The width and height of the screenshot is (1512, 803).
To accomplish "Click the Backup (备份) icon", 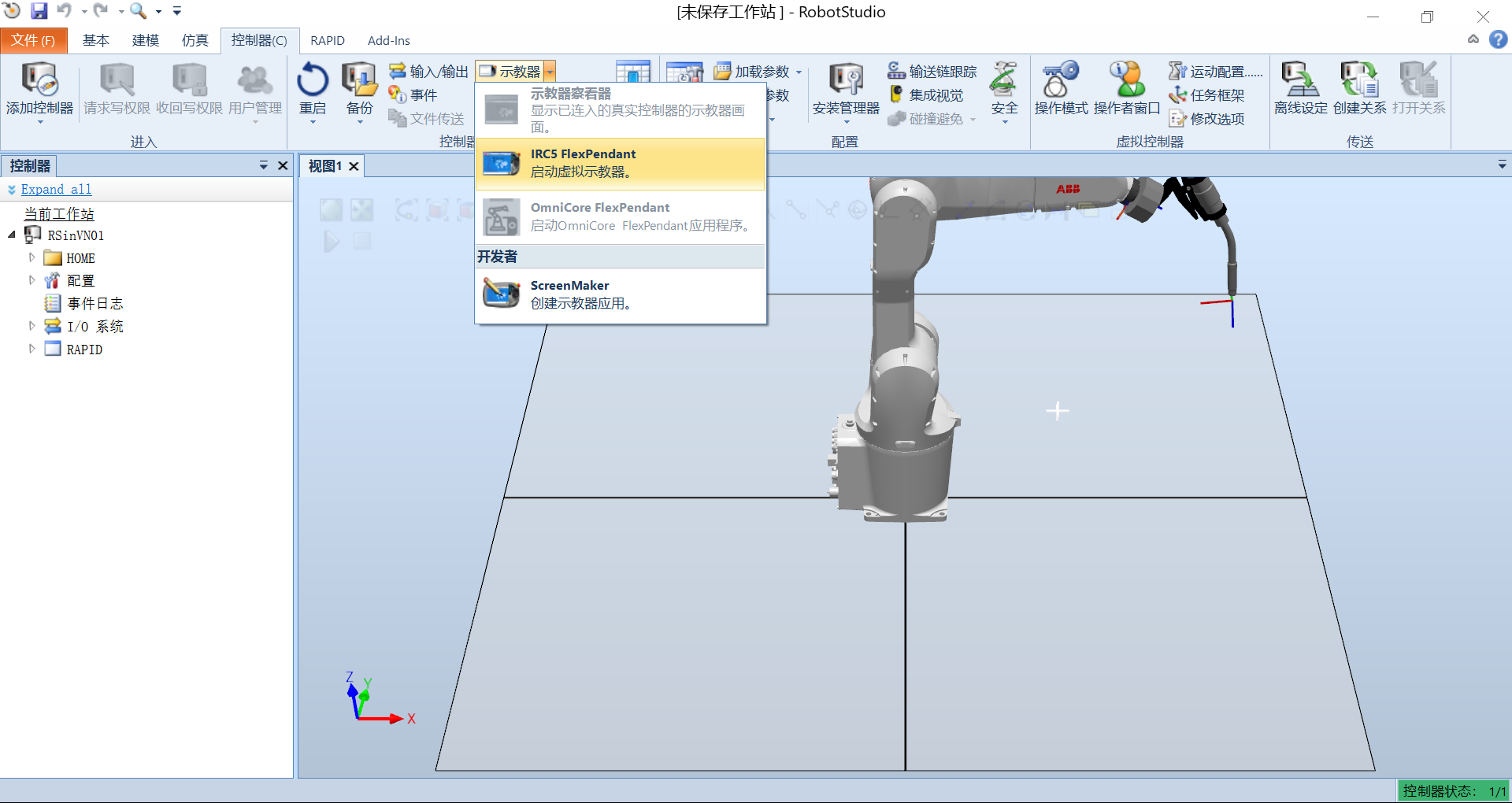I will point(359,80).
